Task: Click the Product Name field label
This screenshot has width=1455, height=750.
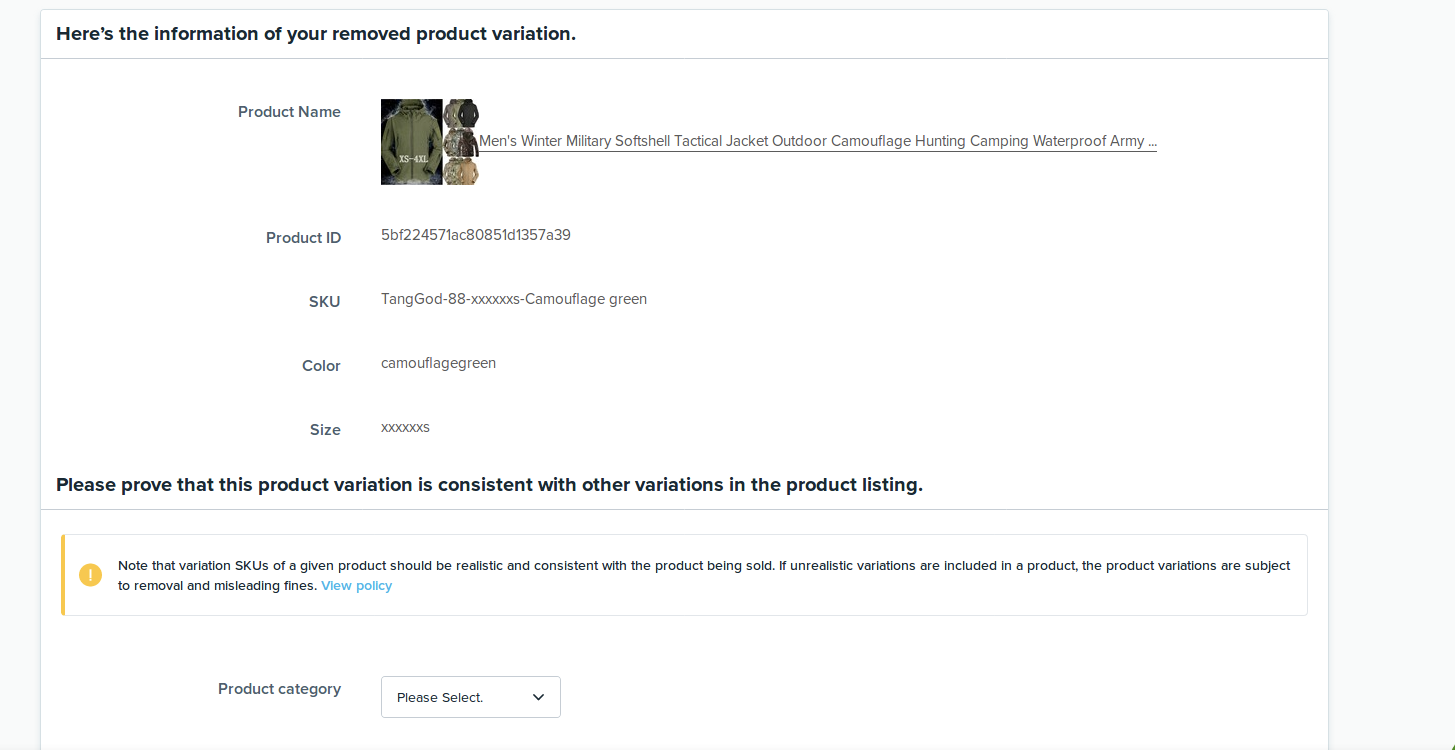Action: click(x=289, y=112)
